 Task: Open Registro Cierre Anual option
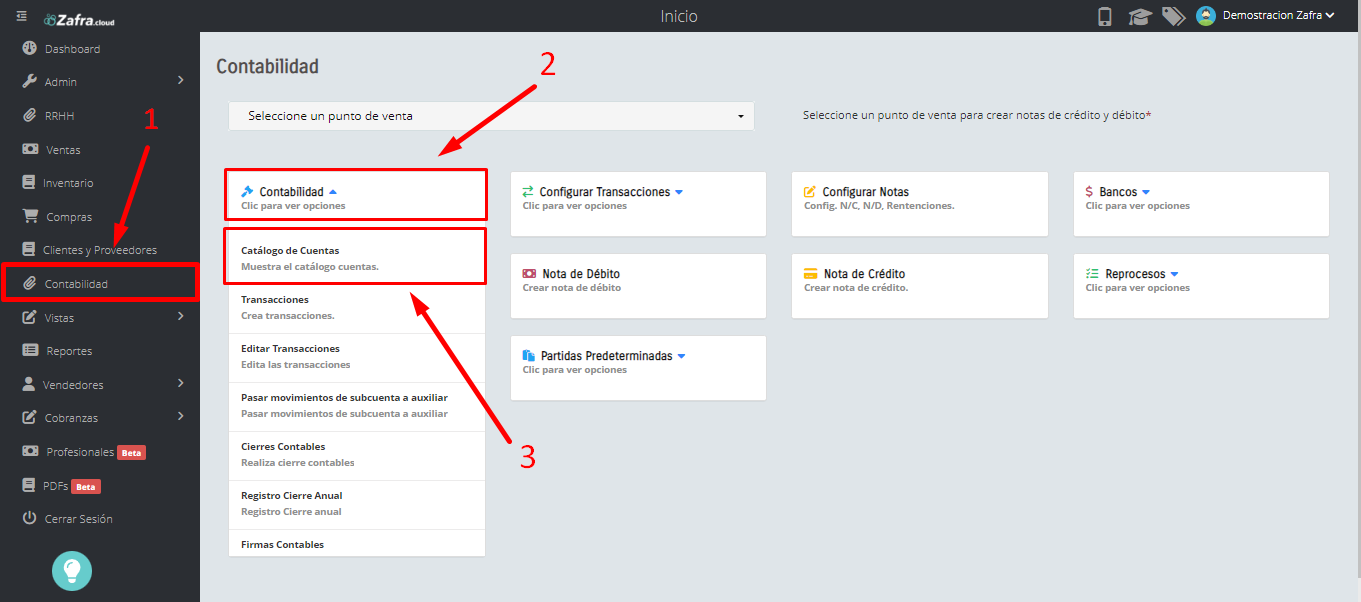357,503
